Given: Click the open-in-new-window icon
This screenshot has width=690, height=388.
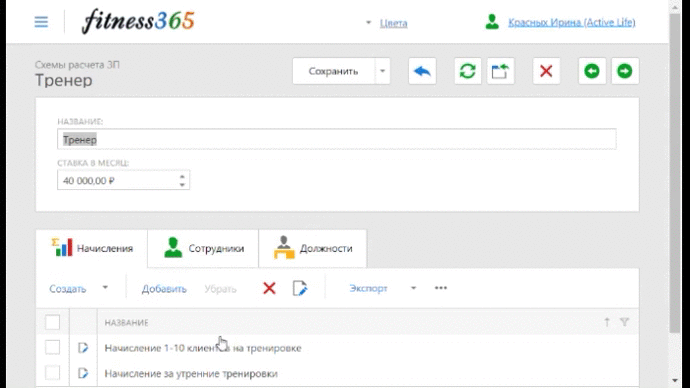Looking at the screenshot, I should coord(500,71).
